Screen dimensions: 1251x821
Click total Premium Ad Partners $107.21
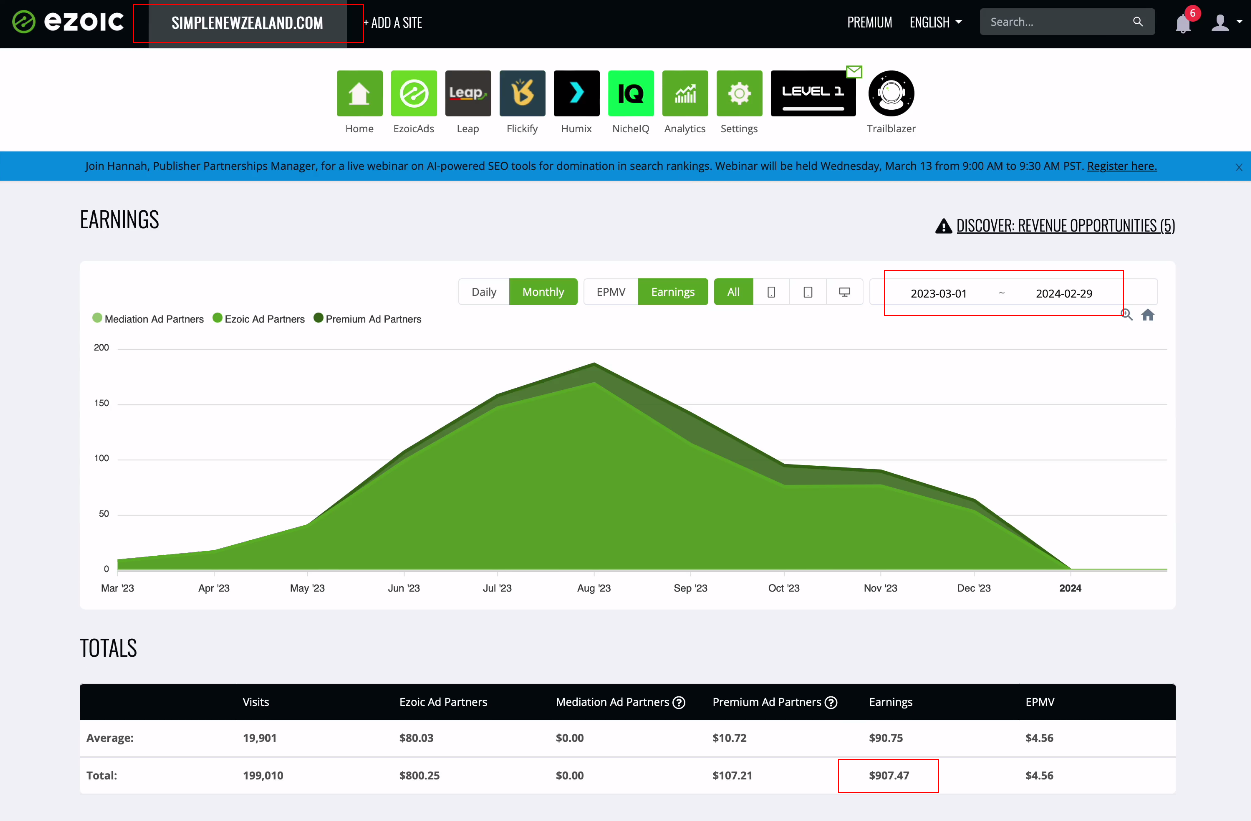pyautogui.click(x=733, y=775)
